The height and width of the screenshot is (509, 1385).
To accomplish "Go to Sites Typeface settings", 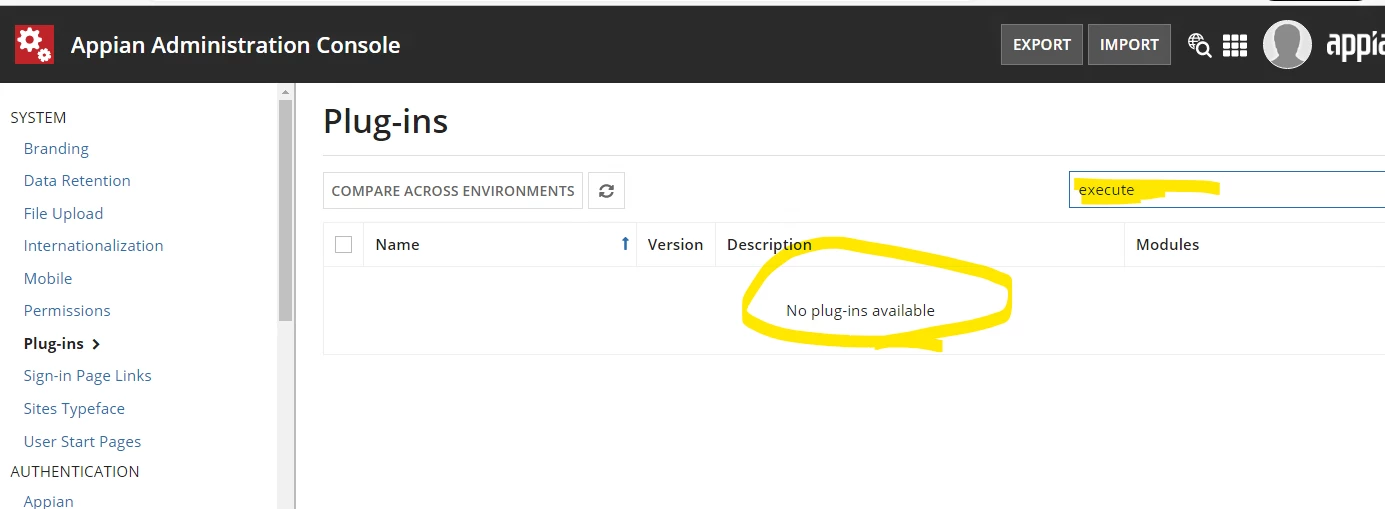I will coord(74,408).
